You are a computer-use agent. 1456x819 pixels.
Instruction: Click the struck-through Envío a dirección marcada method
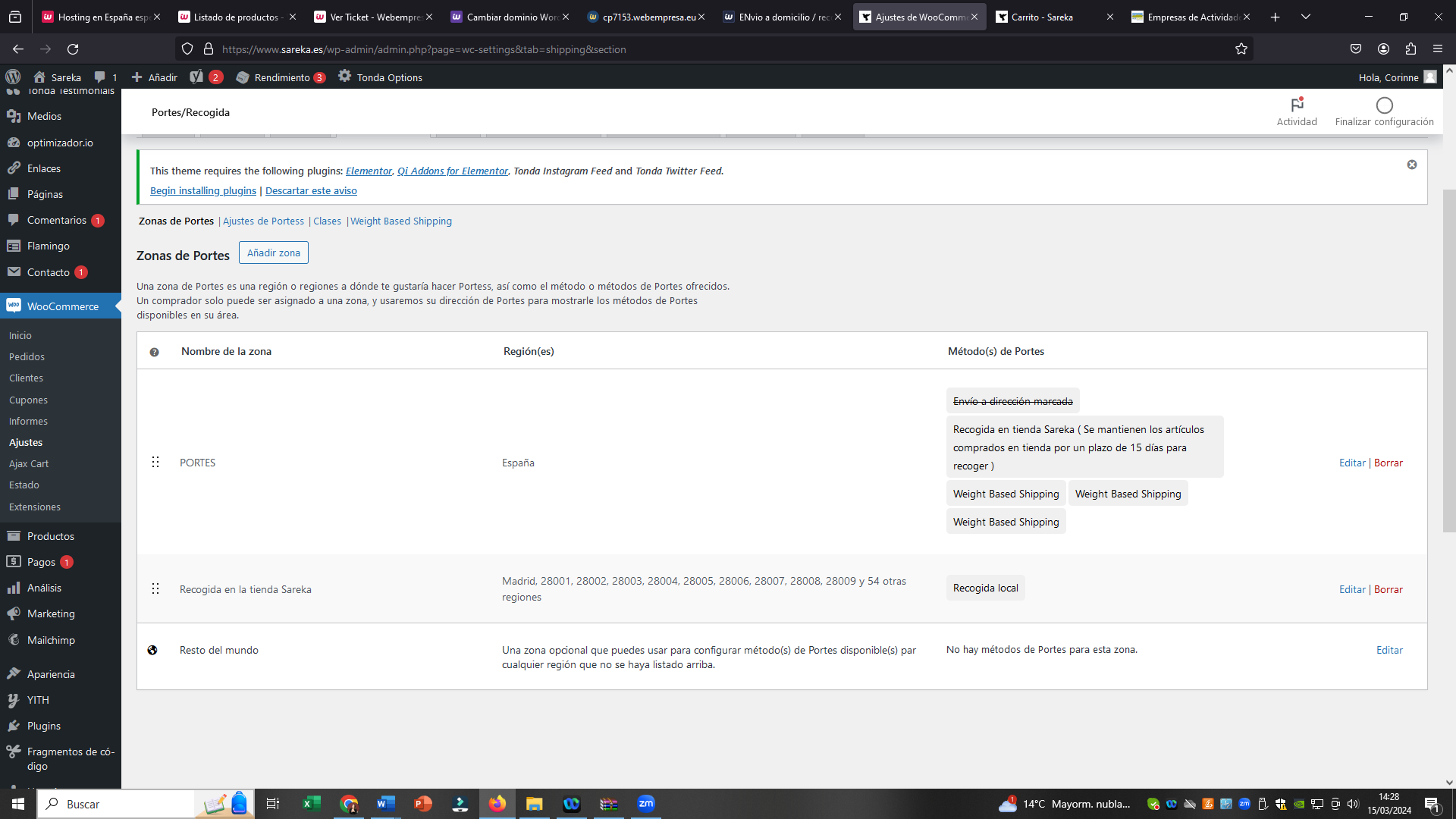coord(1012,401)
